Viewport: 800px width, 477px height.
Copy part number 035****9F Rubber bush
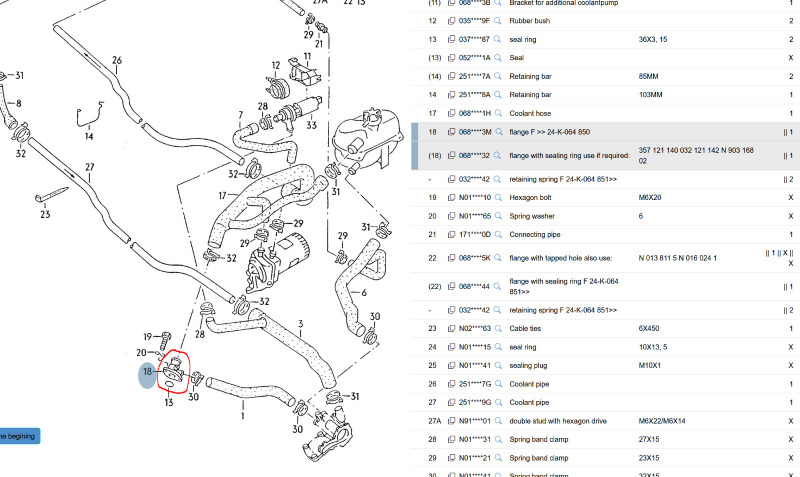(452, 21)
